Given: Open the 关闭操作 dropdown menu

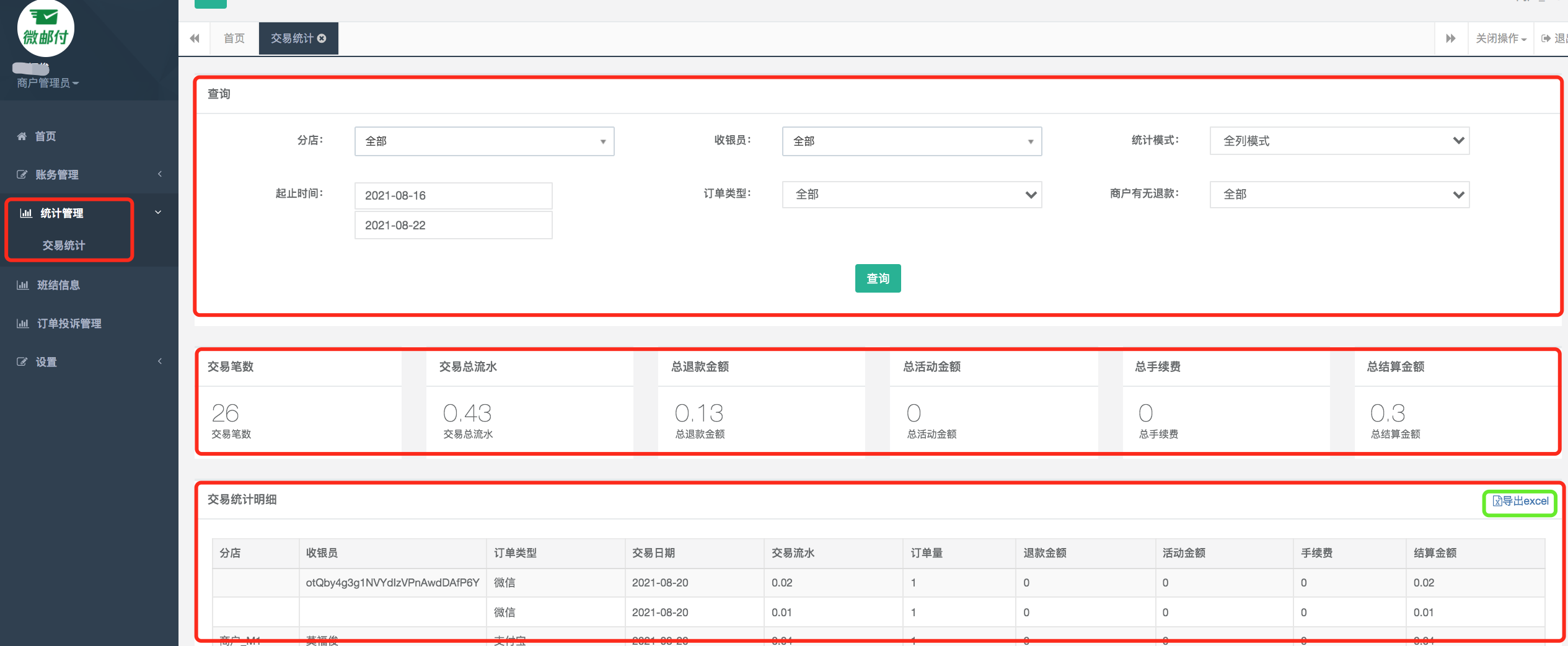Looking at the screenshot, I should tap(1500, 38).
